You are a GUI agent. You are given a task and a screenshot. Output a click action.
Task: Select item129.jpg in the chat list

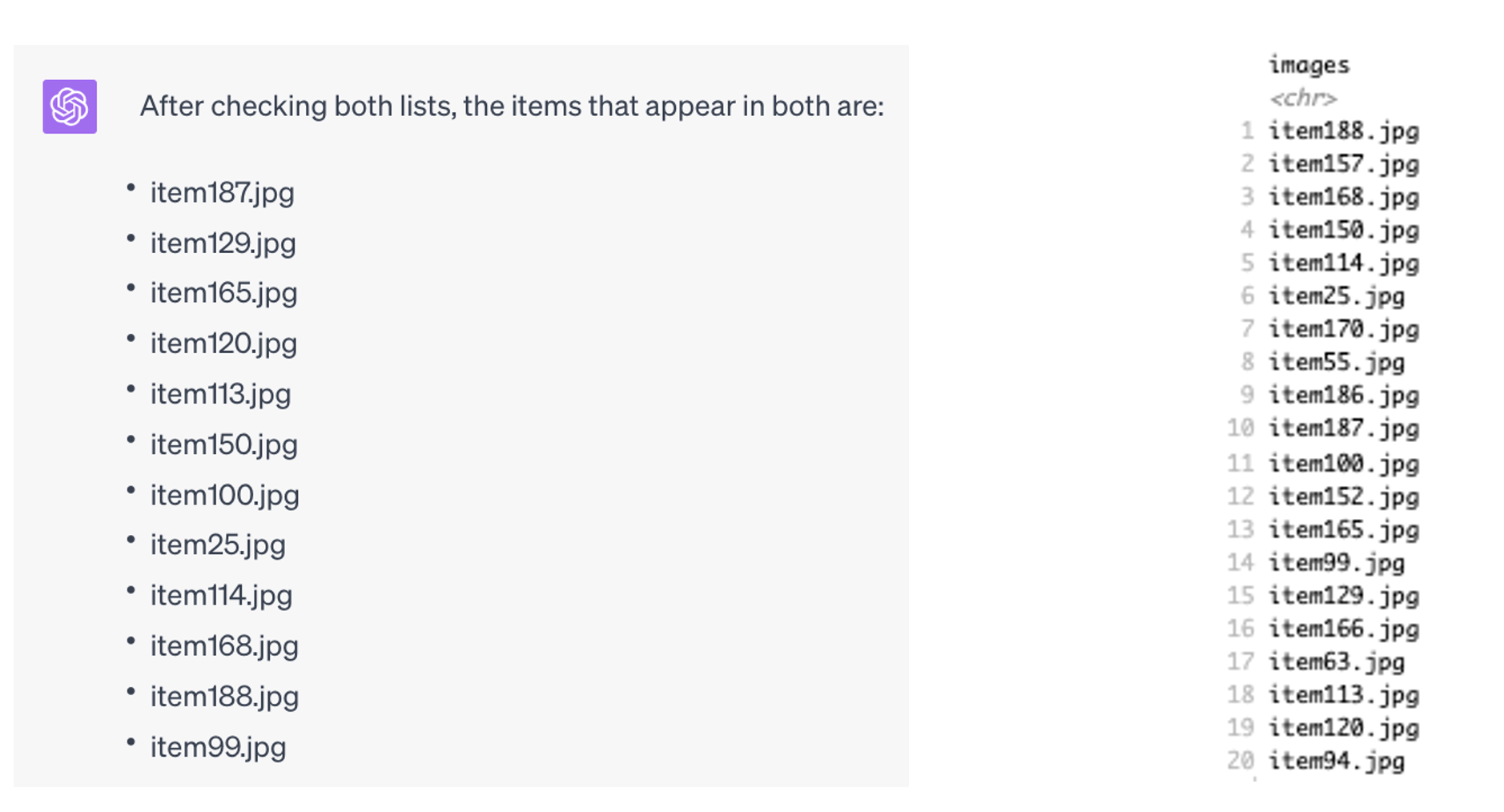(223, 243)
